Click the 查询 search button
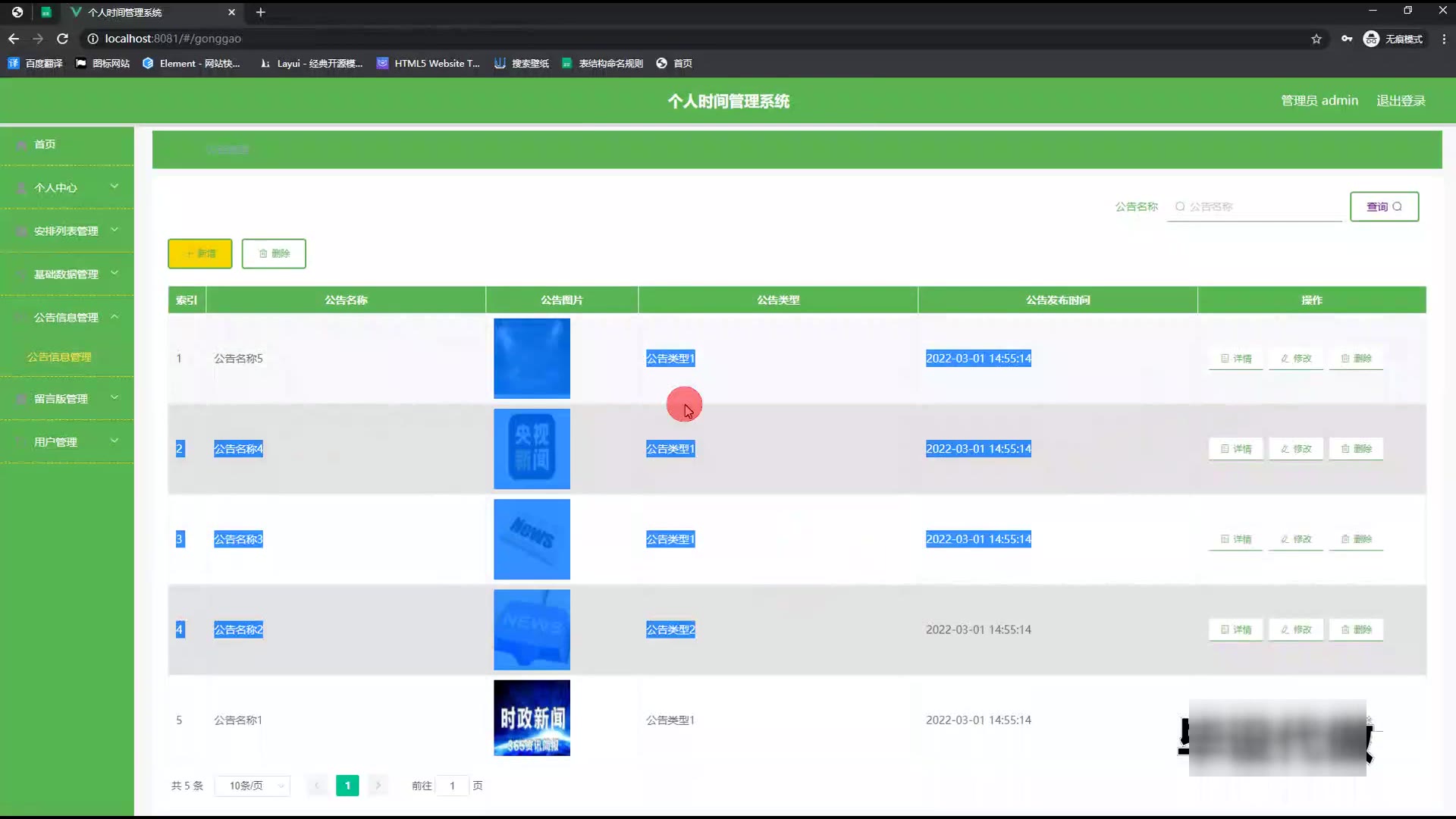 pos(1384,206)
